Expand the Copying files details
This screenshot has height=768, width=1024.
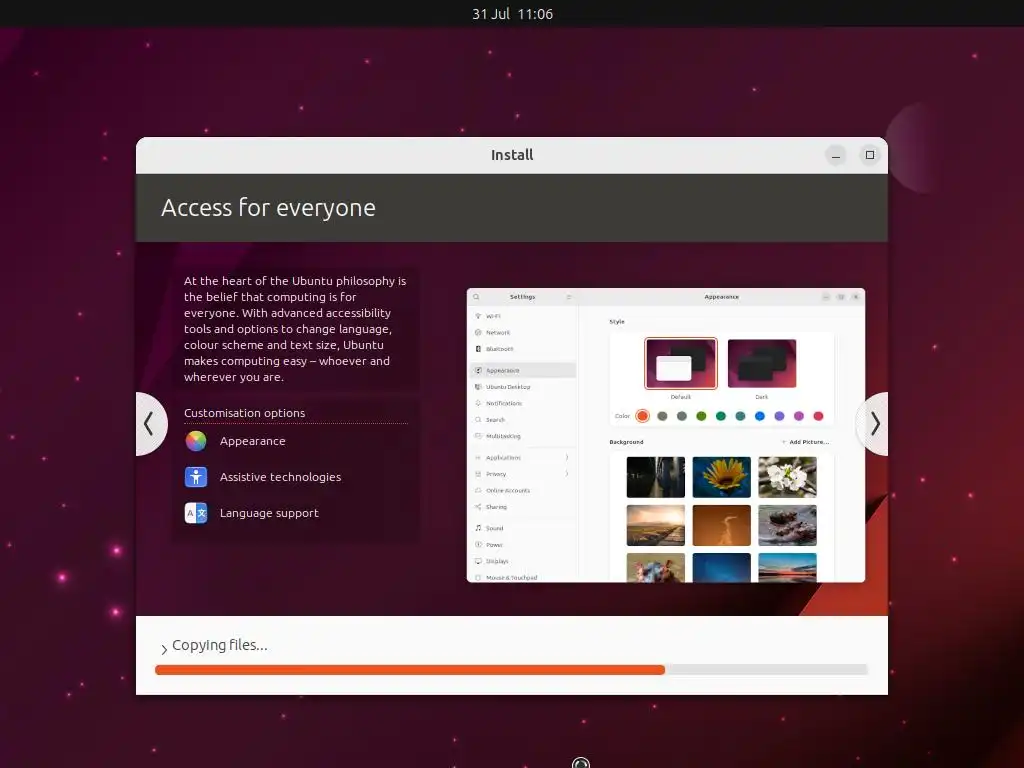coord(164,649)
